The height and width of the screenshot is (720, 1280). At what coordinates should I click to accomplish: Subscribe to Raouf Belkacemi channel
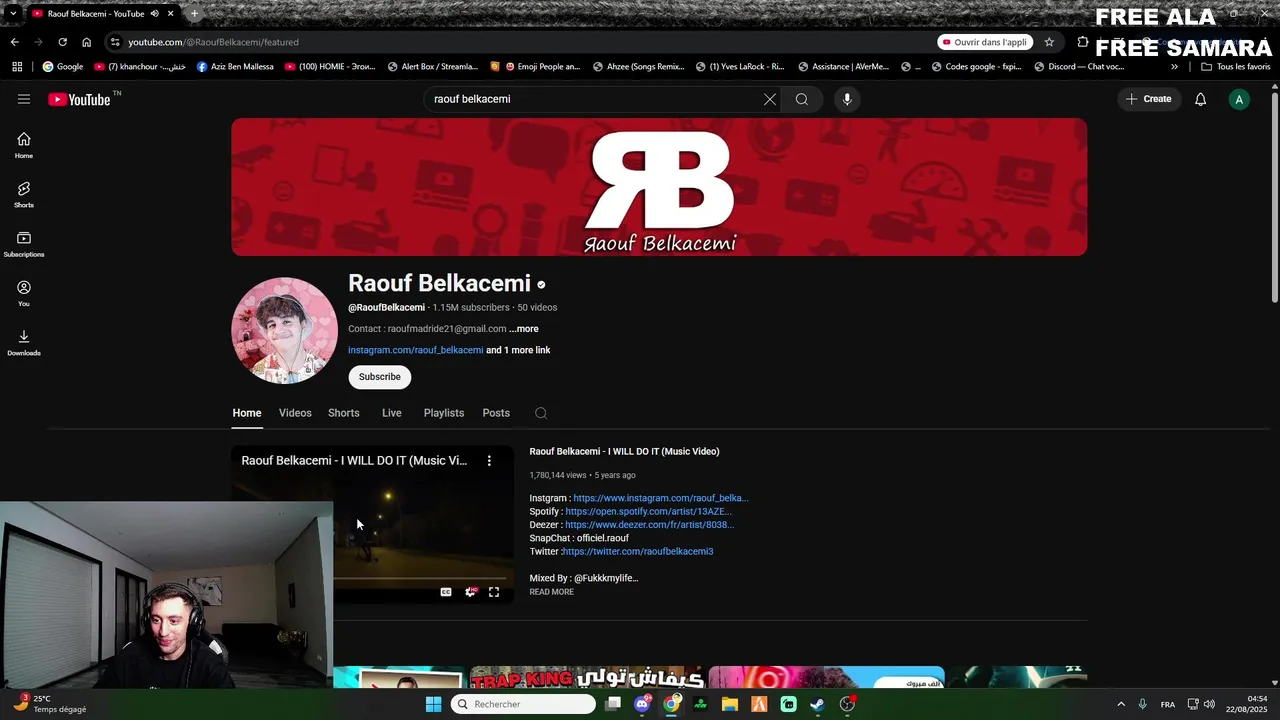click(x=380, y=377)
